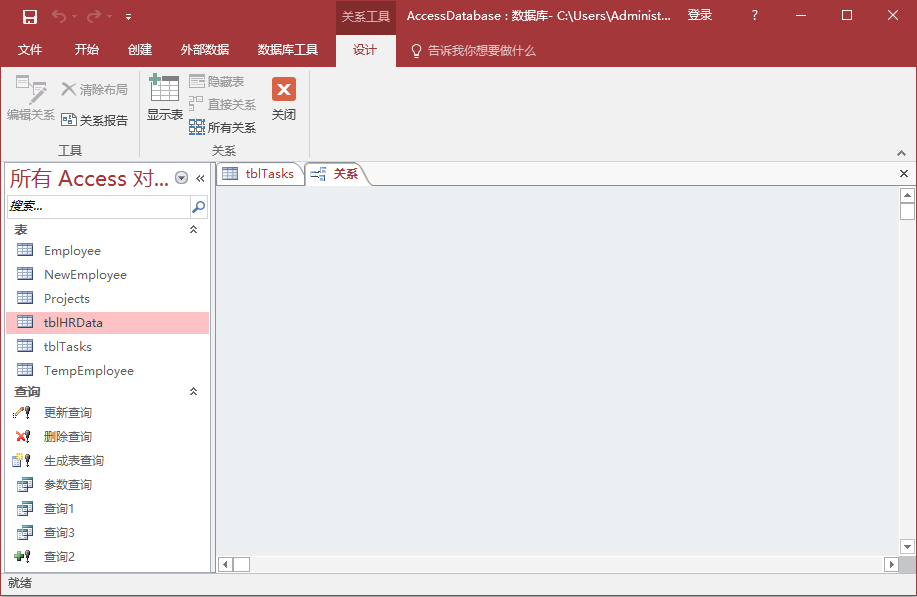
Task: Click All Relationships (所有关系) icon
Action: (222, 127)
